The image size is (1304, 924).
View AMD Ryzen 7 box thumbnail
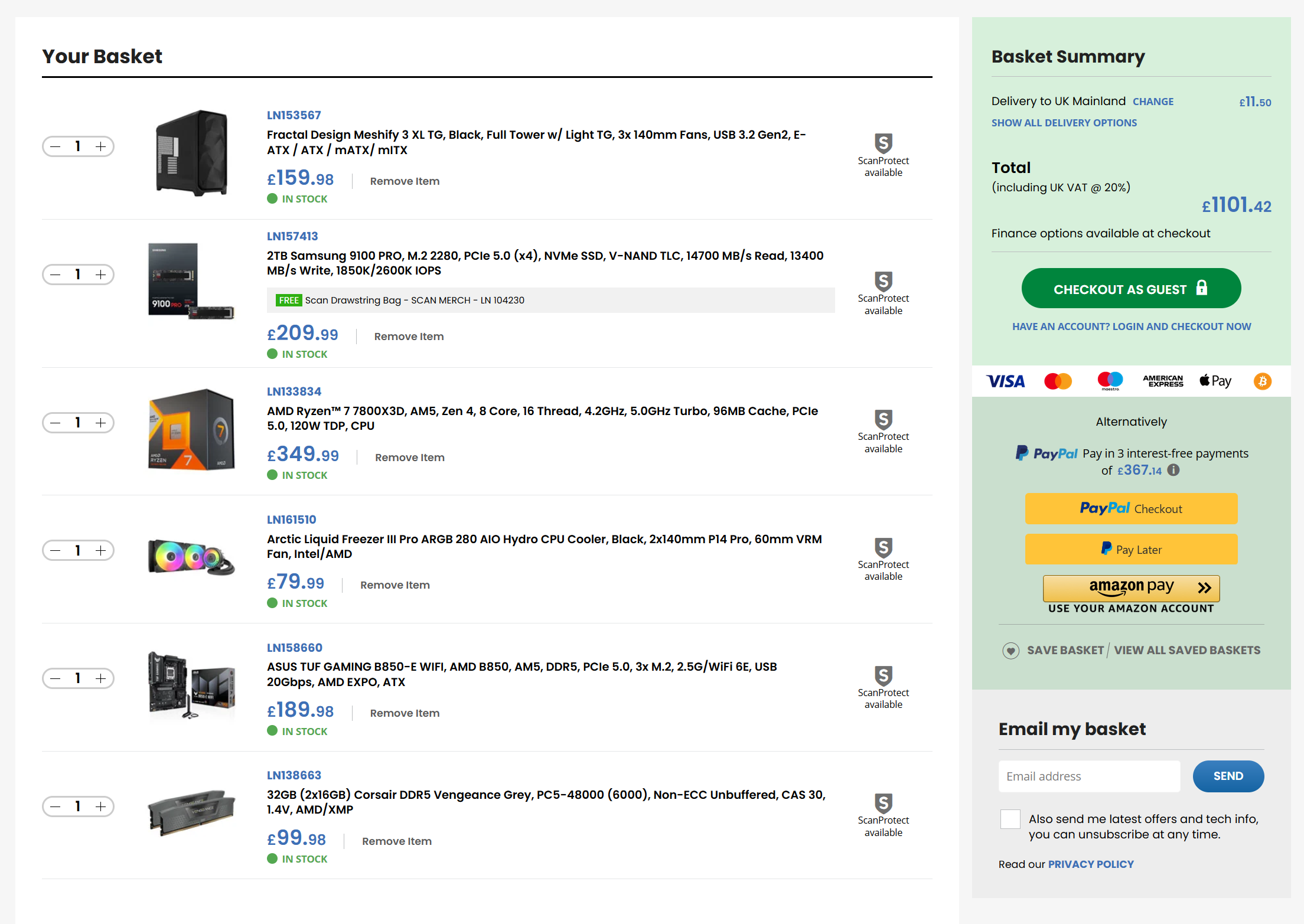coord(191,429)
